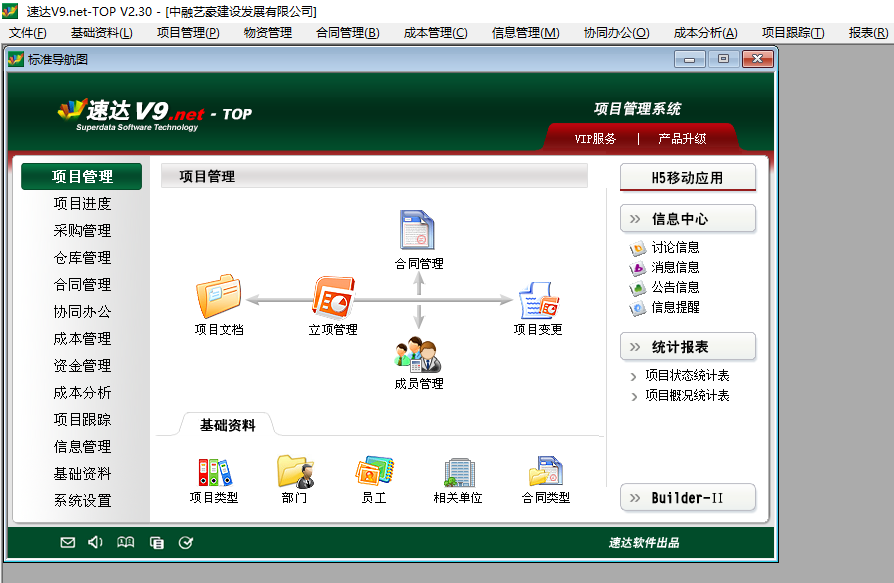Select 项目管理 in the left sidebar
894x583 pixels.
[82, 177]
